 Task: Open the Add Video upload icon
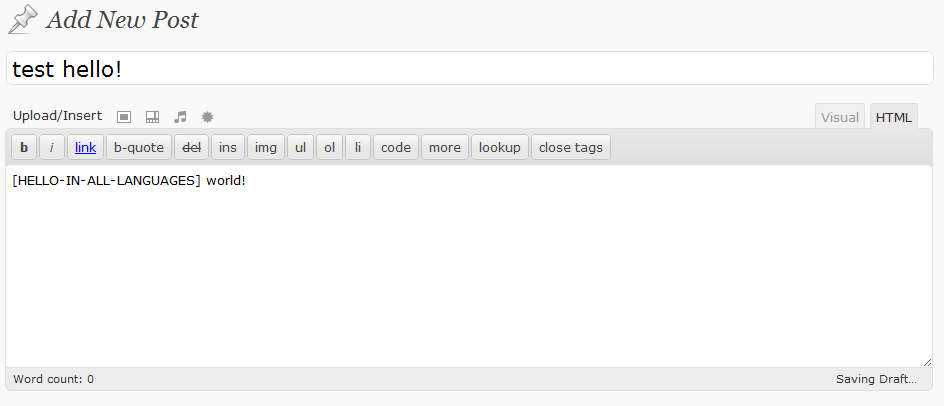tap(152, 117)
